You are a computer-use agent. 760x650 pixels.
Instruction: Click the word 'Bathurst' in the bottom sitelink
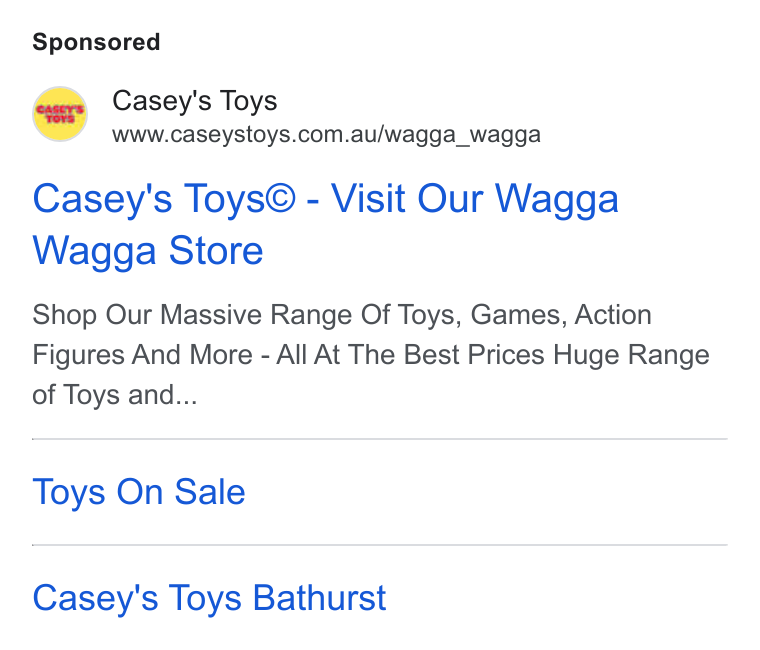click(x=319, y=598)
